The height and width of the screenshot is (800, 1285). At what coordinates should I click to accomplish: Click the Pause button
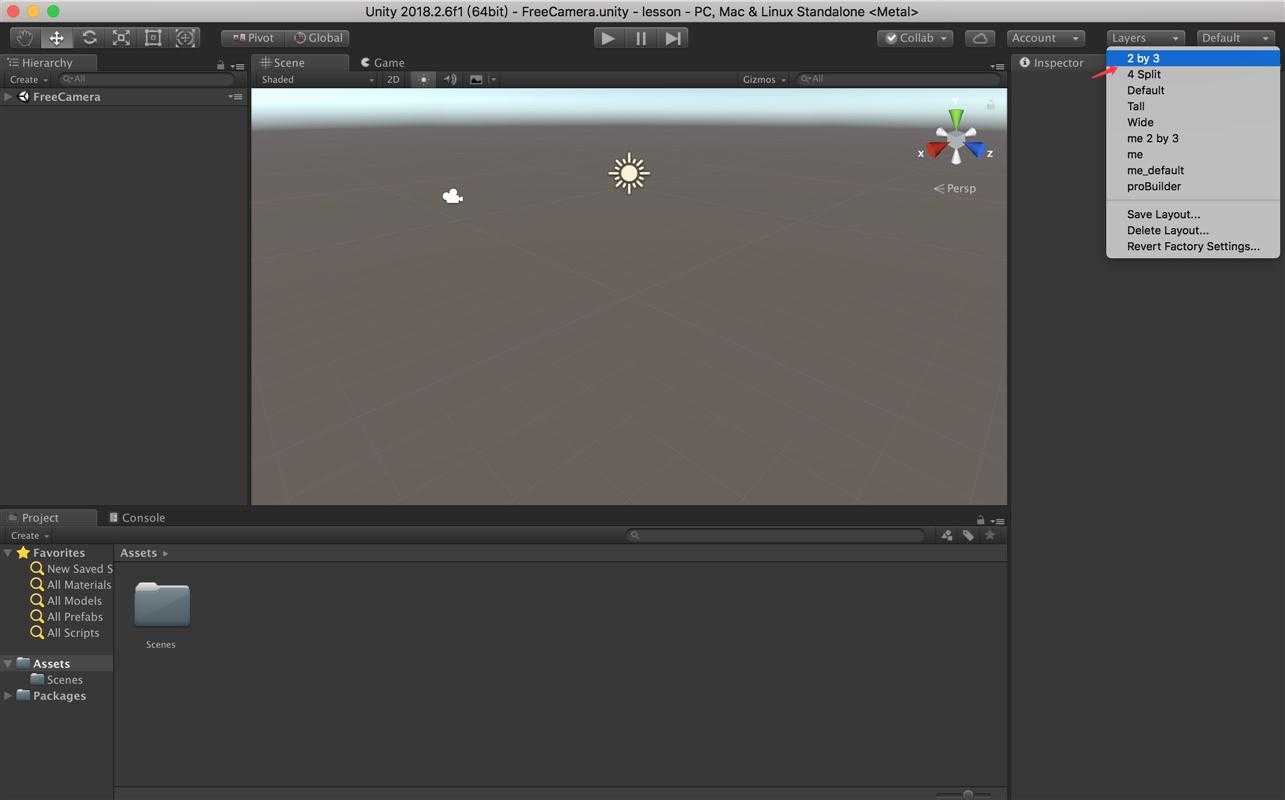coord(641,38)
